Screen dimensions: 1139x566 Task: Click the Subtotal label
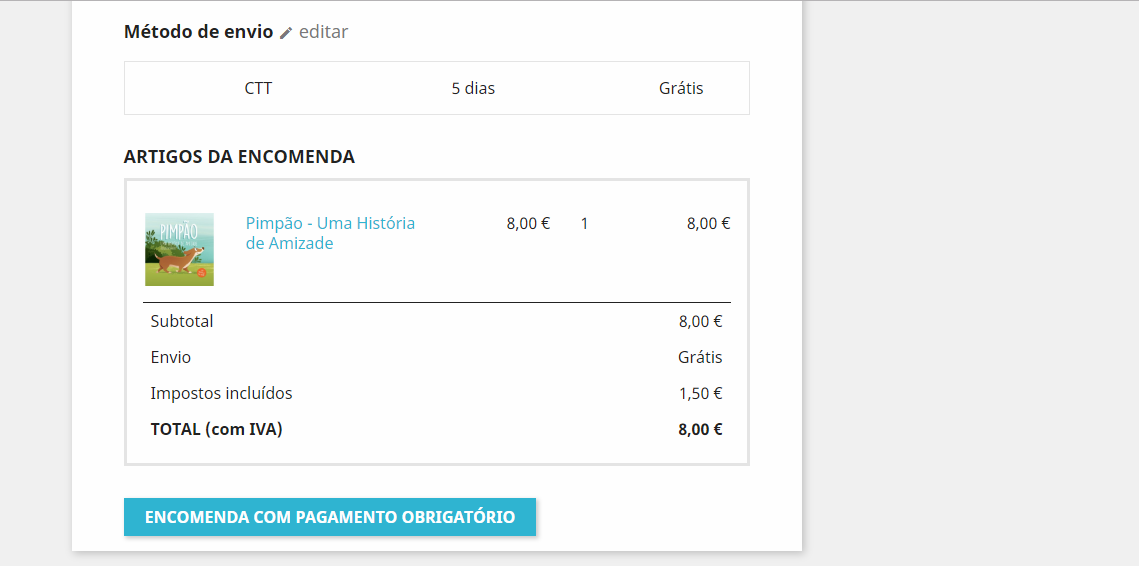tap(182, 321)
